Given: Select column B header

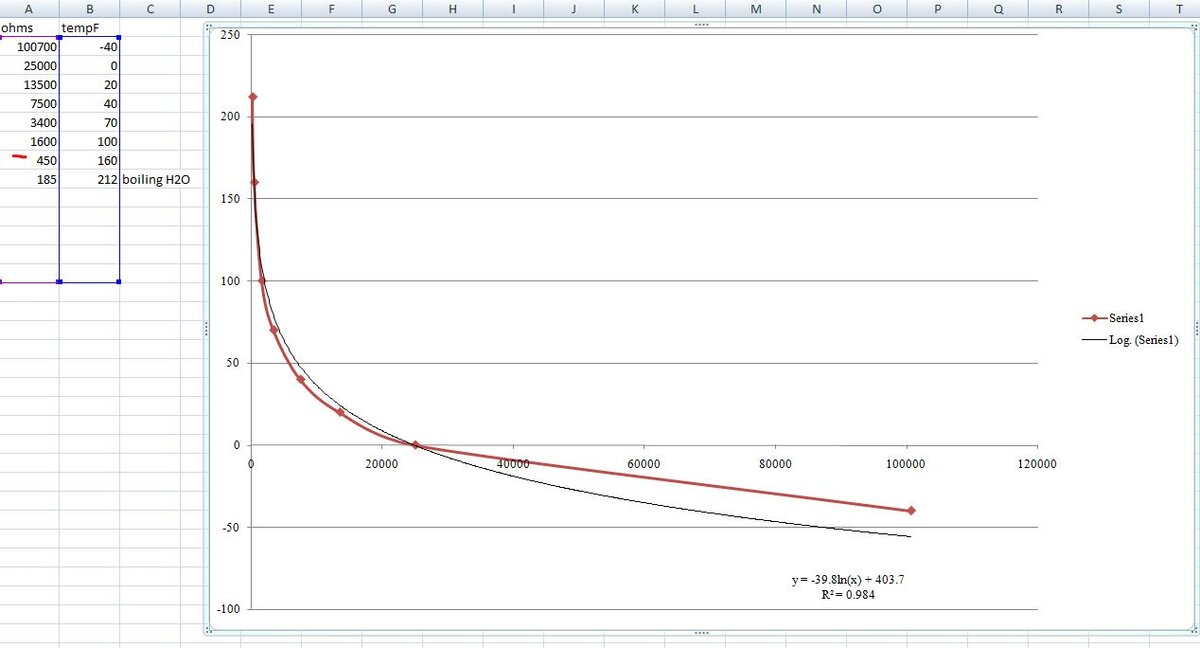Looking at the screenshot, I should coord(90,9).
